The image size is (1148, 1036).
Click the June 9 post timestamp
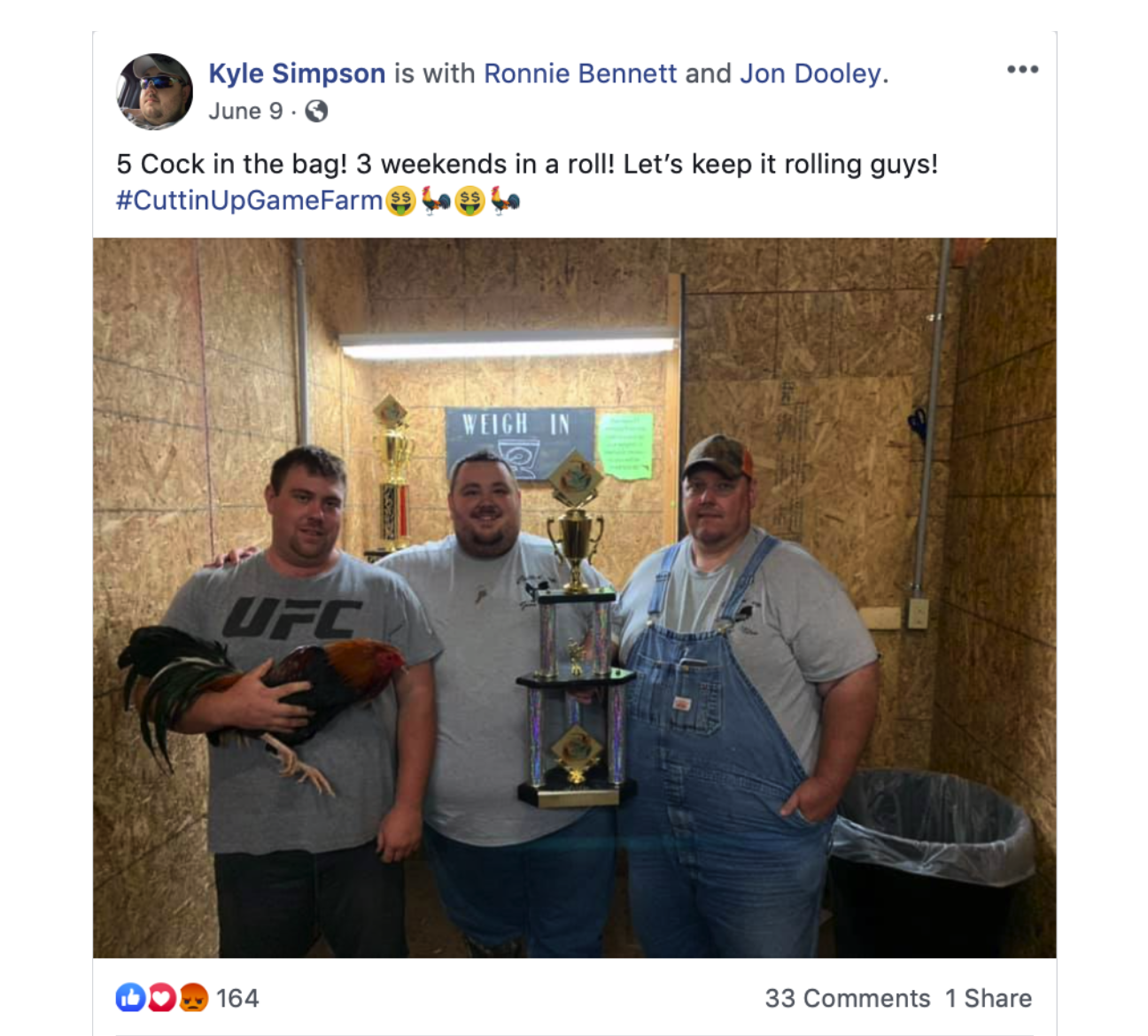(x=245, y=112)
